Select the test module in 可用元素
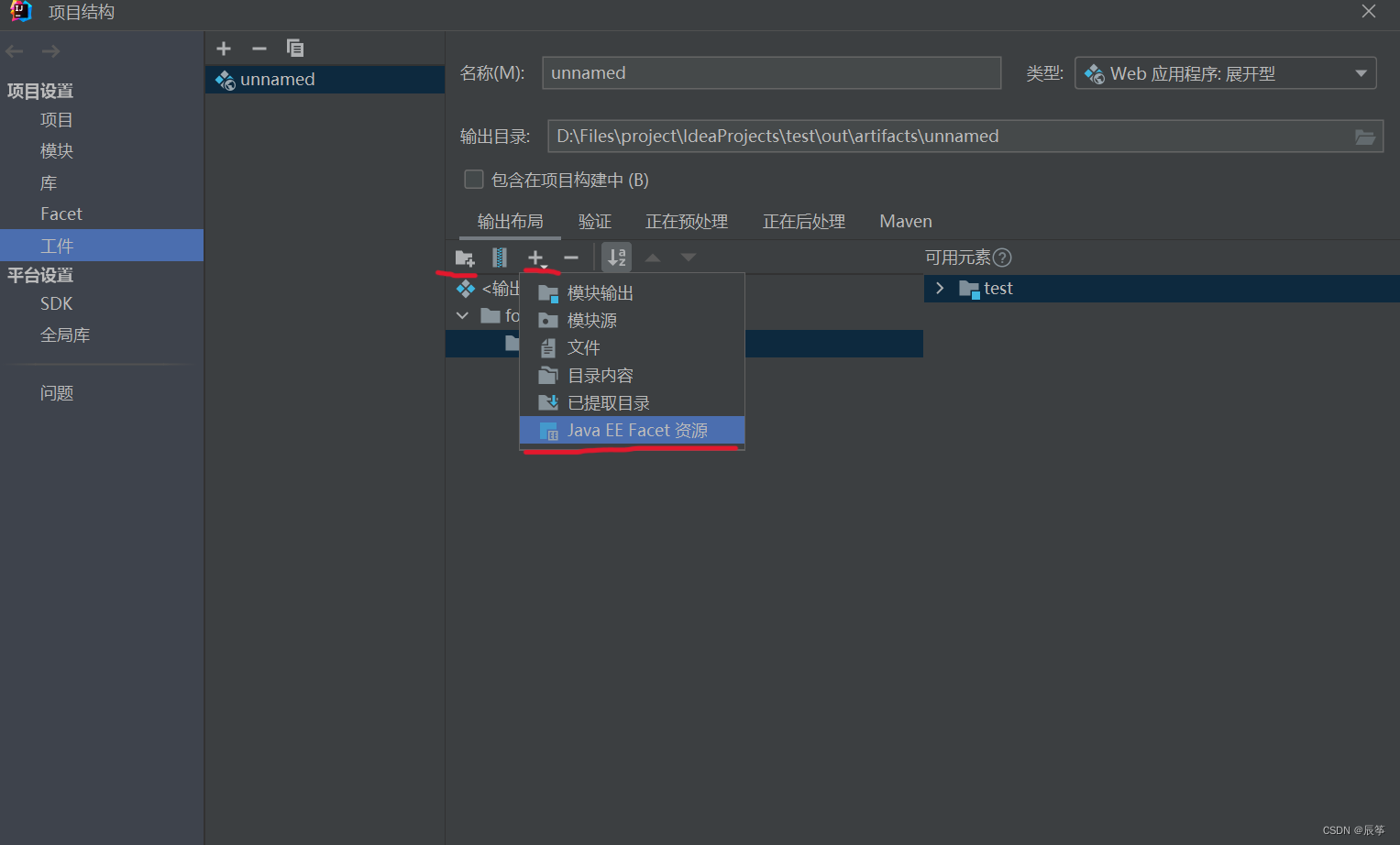The height and width of the screenshot is (845, 1400). click(1162, 289)
